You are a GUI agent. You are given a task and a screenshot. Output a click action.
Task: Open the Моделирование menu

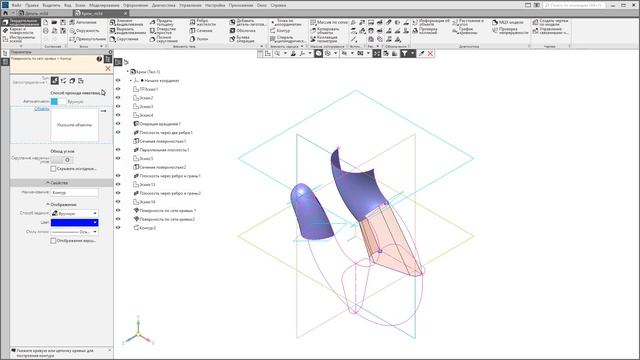tap(104, 5)
